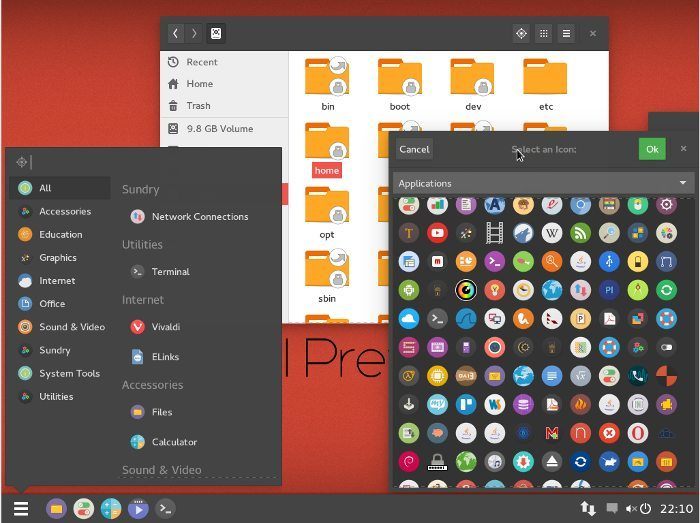Viewport: 700px width, 523px height.
Task: Open the power button in the tray
Action: pyautogui.click(x=646, y=509)
